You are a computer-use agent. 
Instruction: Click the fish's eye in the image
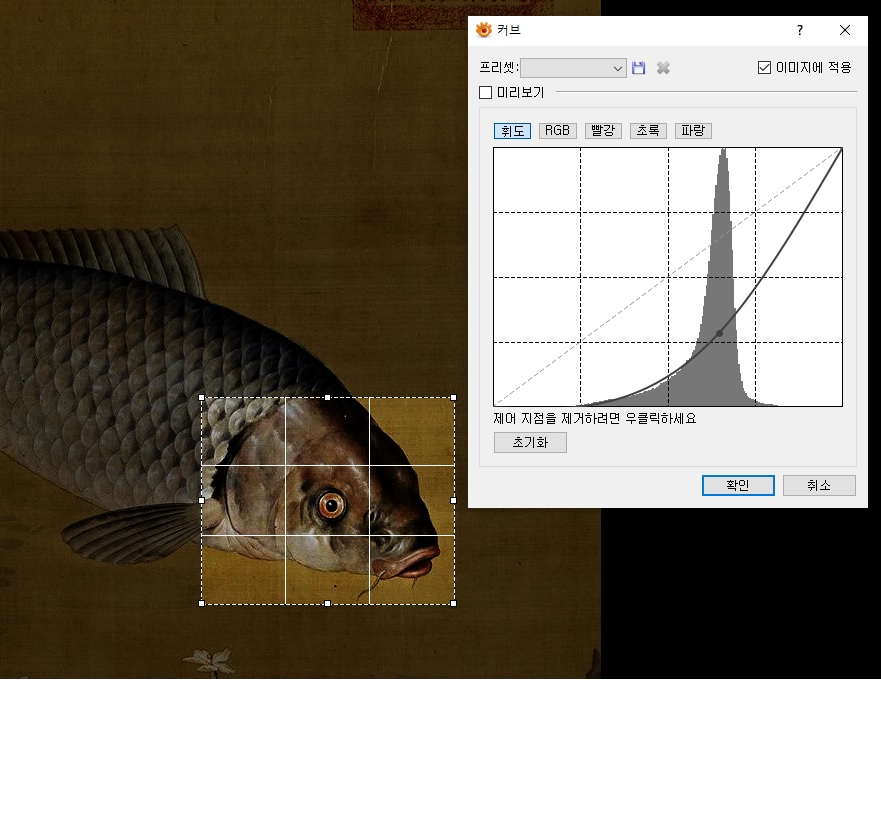331,505
